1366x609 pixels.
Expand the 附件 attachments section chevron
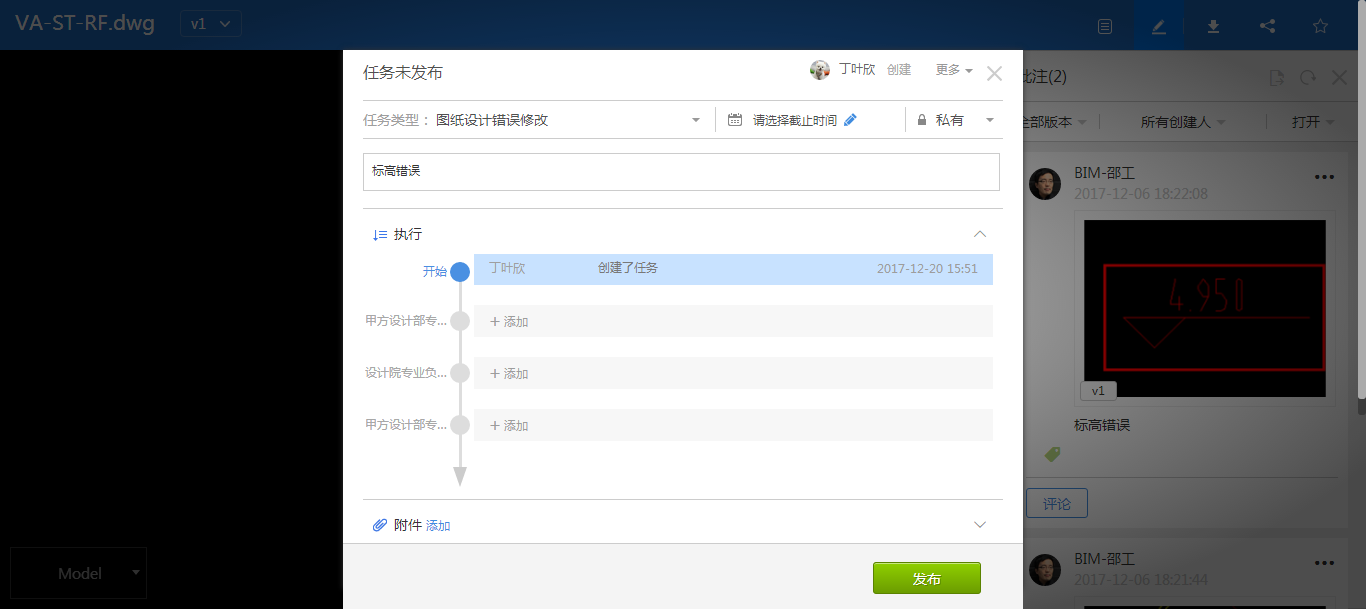pos(980,524)
